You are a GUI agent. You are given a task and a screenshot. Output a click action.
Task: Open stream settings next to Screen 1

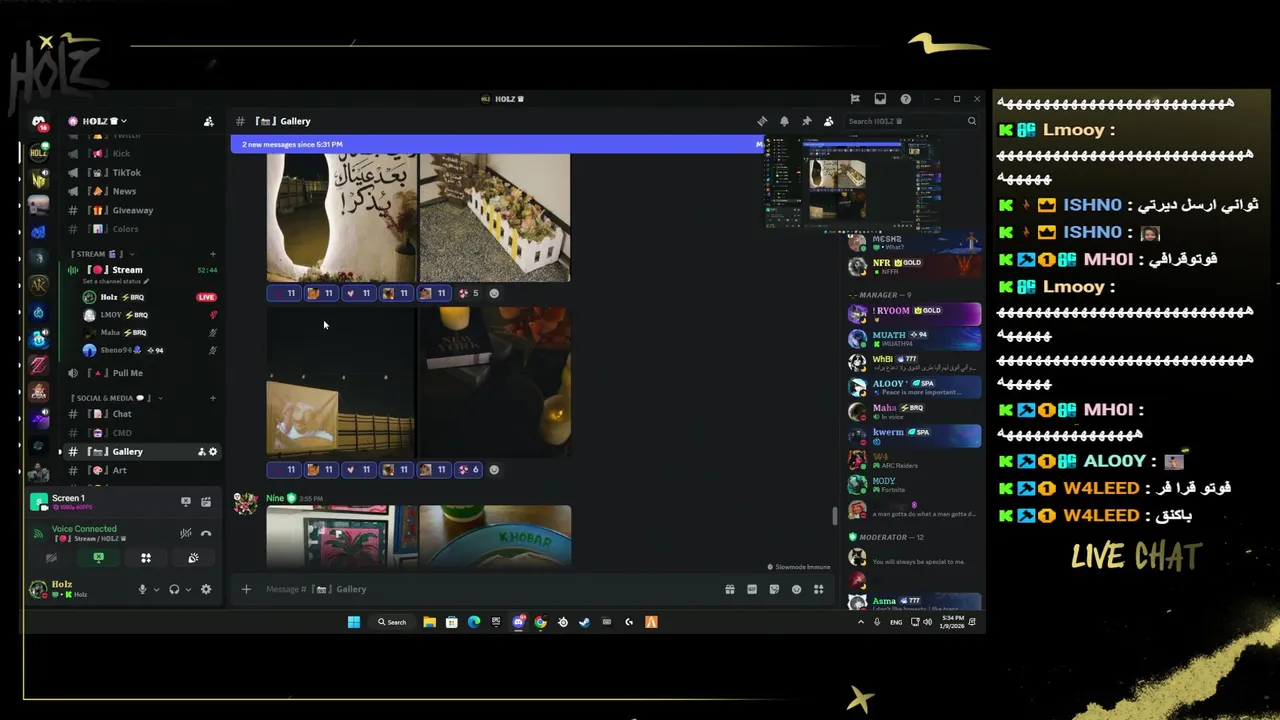(206, 502)
